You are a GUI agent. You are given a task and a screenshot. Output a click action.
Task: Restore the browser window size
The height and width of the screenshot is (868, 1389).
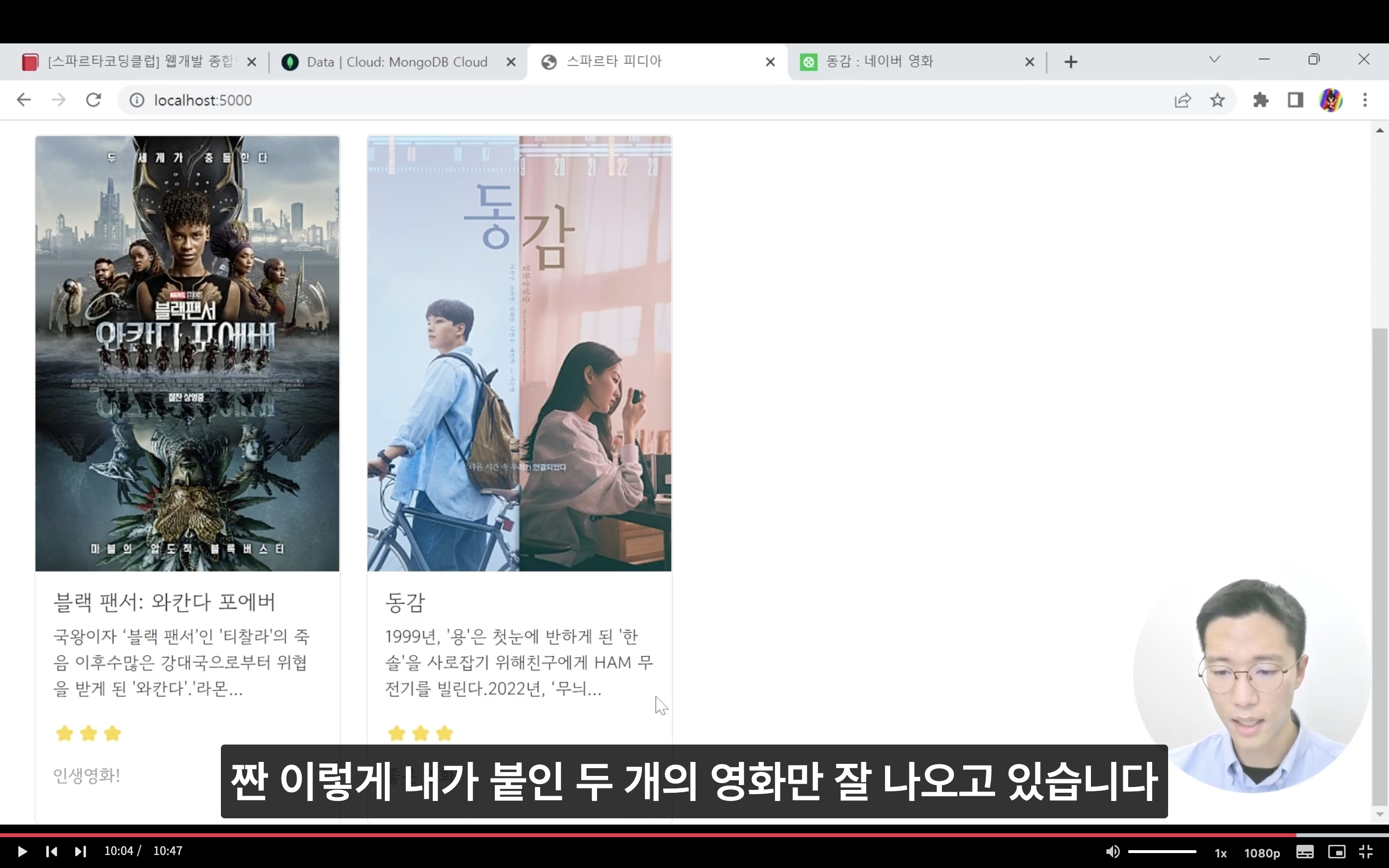pyautogui.click(x=1314, y=60)
